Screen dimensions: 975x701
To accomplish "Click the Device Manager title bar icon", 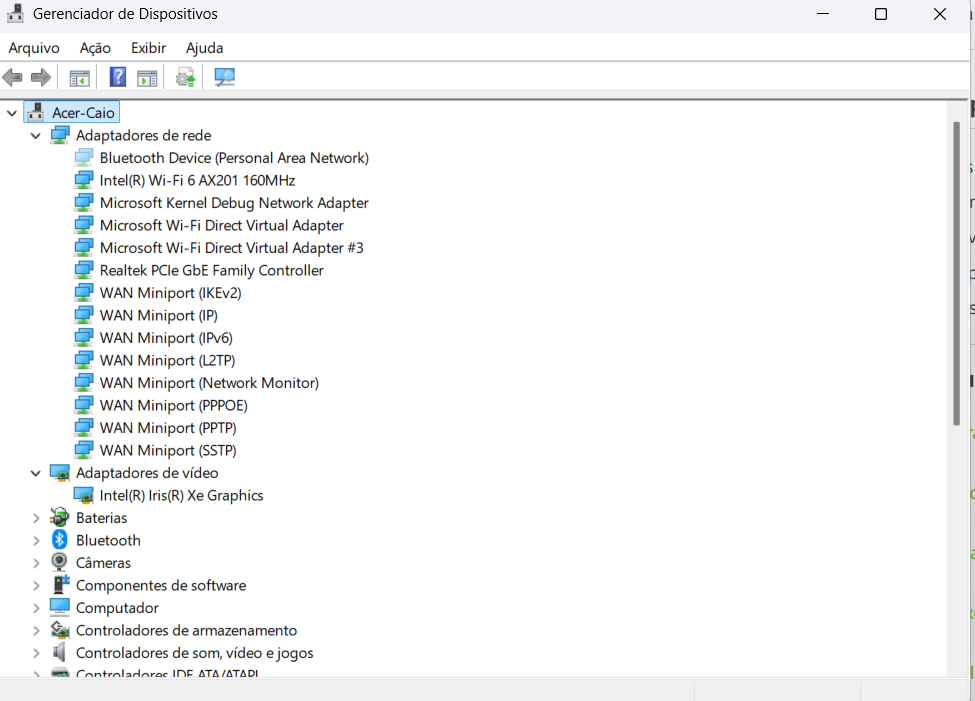I will [x=15, y=13].
